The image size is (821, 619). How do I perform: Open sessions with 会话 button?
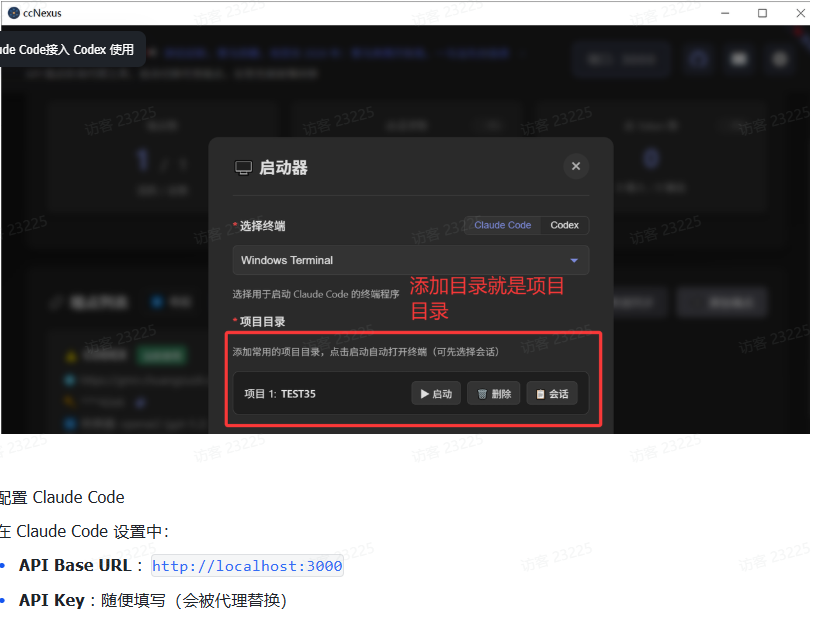click(x=552, y=394)
